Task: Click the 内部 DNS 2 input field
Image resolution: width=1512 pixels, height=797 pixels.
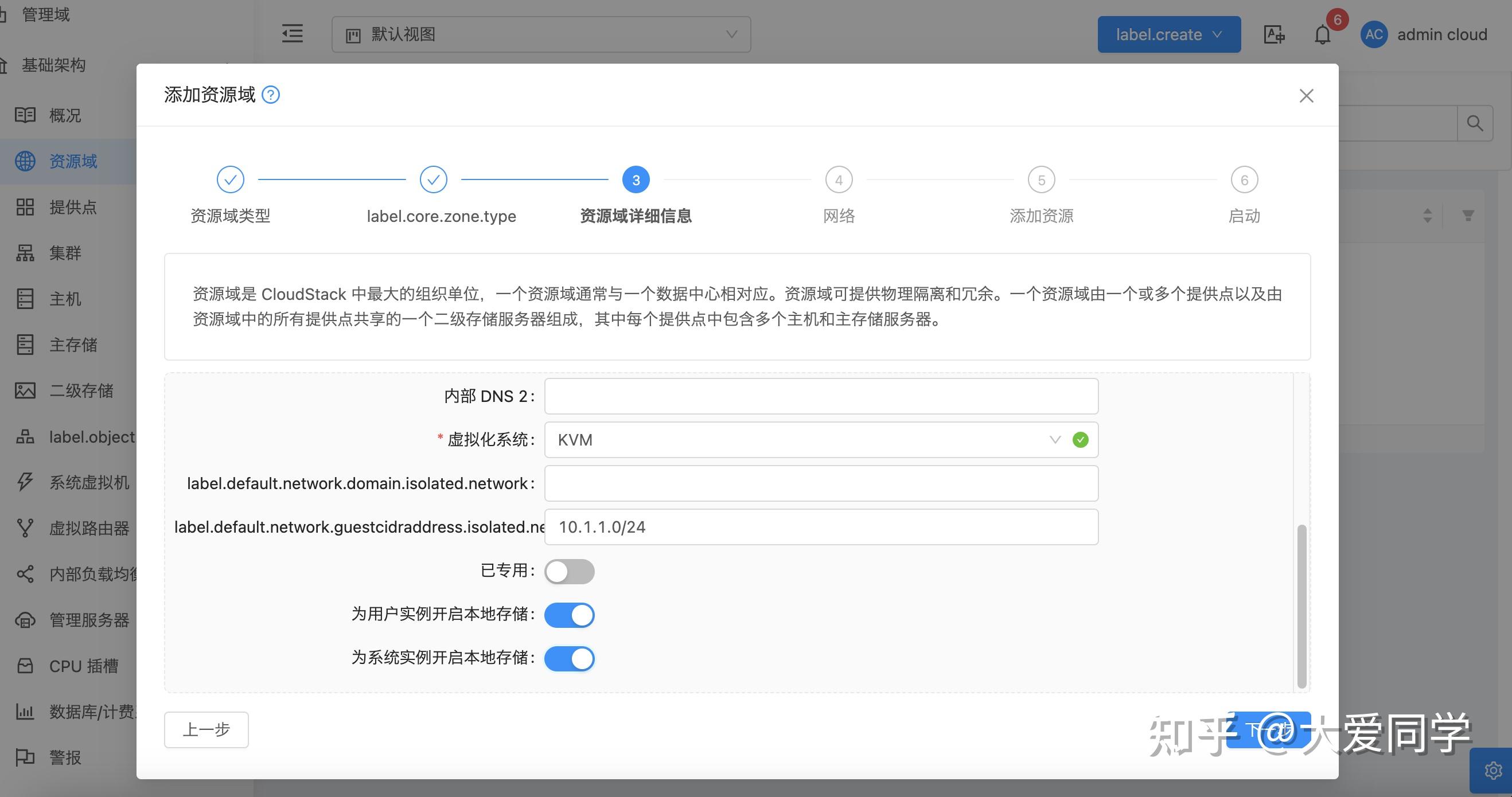Action: 820,396
